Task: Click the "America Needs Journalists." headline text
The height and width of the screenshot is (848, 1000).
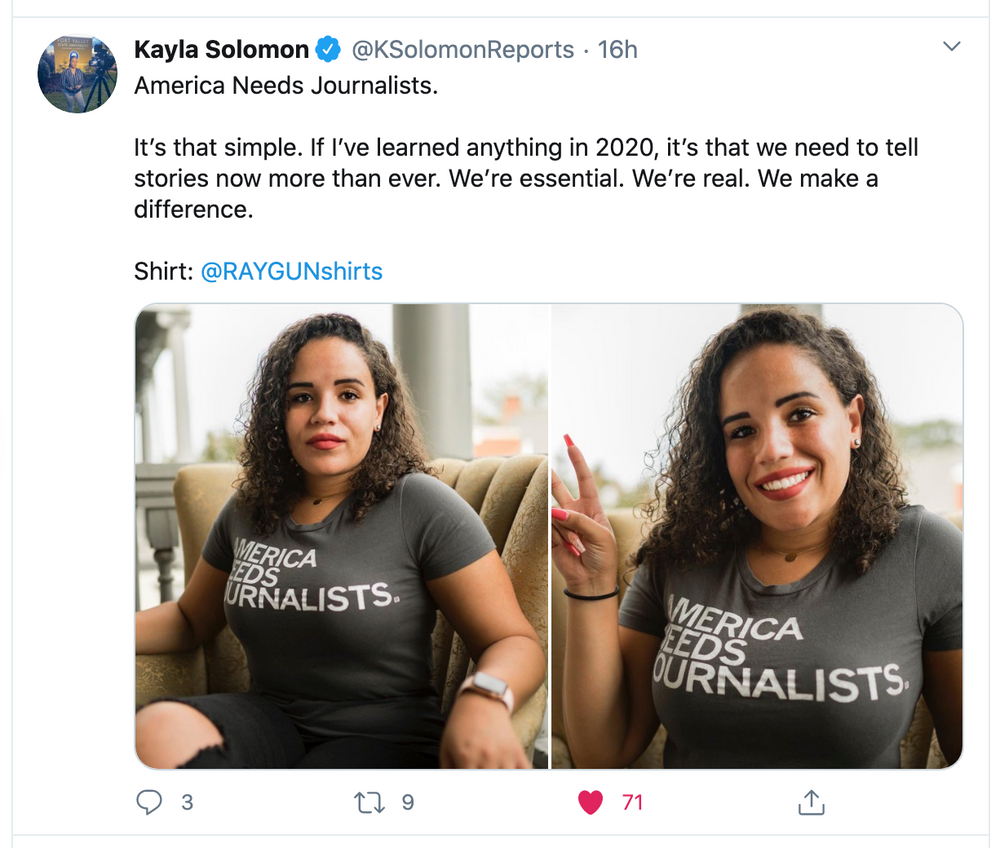Action: tap(286, 86)
